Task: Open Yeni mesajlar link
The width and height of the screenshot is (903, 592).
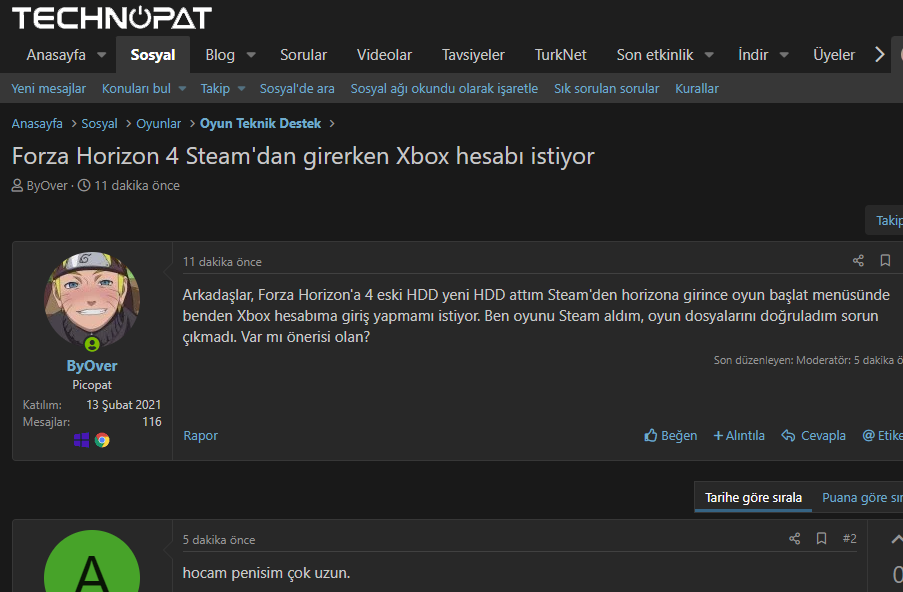Action: pyautogui.click(x=48, y=89)
